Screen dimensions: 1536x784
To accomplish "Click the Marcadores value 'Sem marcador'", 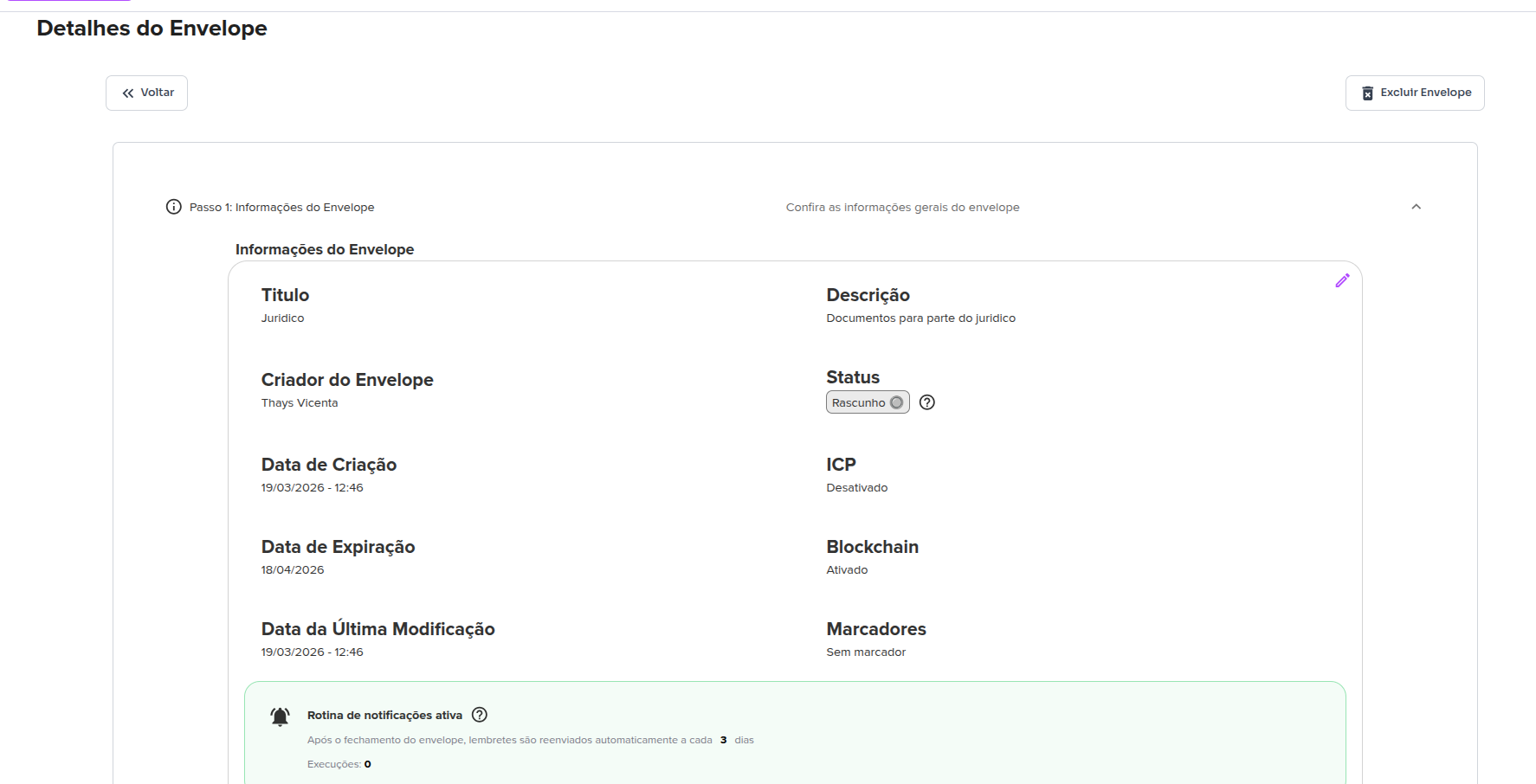I will [865, 652].
